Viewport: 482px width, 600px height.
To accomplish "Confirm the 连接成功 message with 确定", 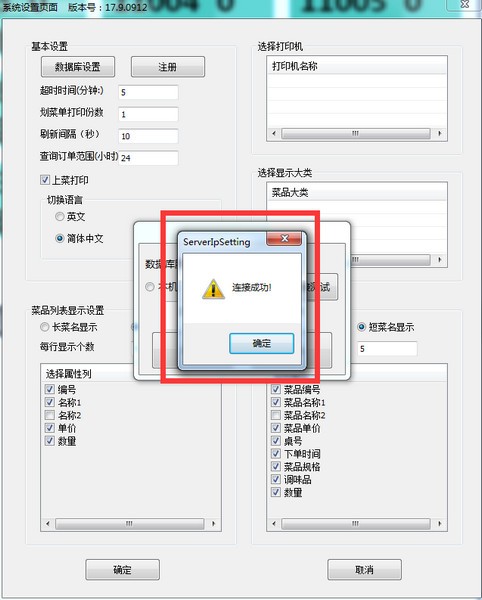I will 262,343.
